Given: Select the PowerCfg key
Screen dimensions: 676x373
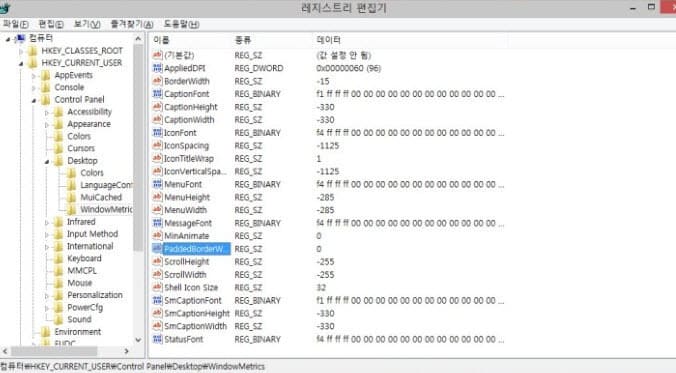Looking at the screenshot, I should click(x=85, y=307).
